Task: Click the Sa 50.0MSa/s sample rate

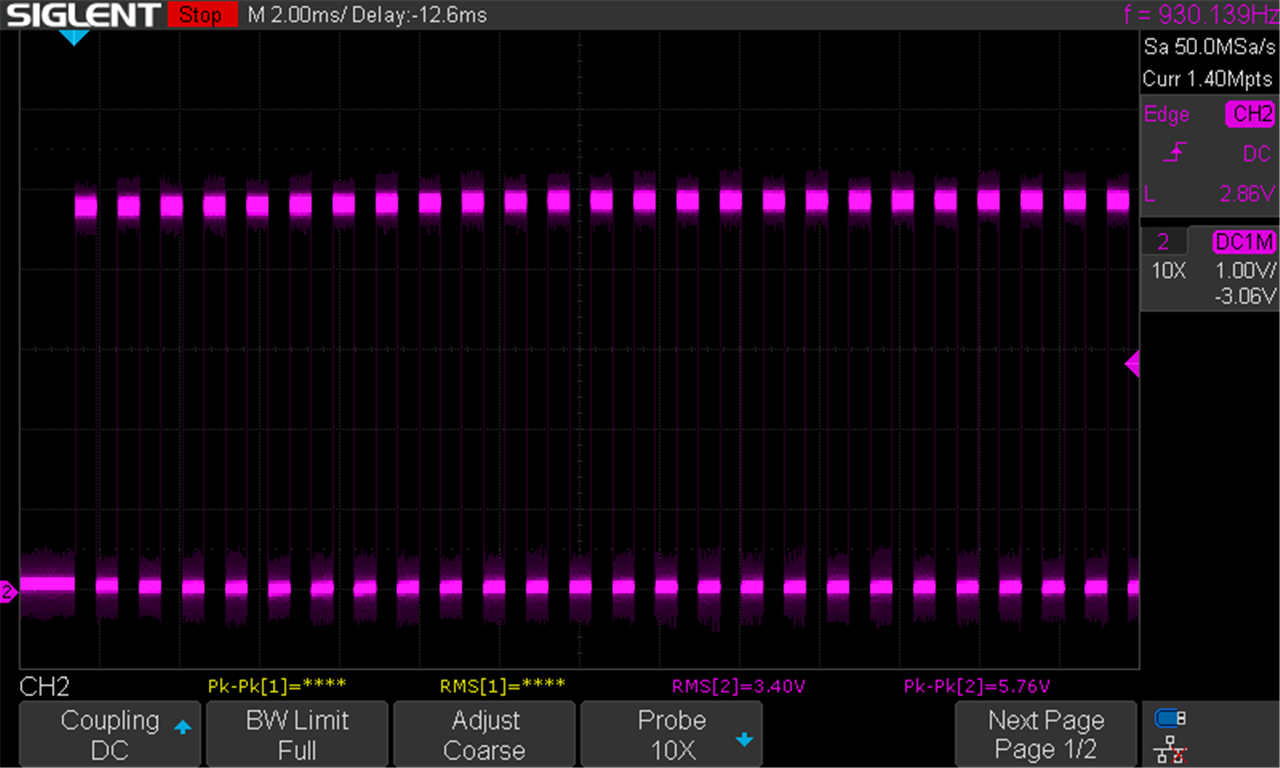Action: (1208, 47)
